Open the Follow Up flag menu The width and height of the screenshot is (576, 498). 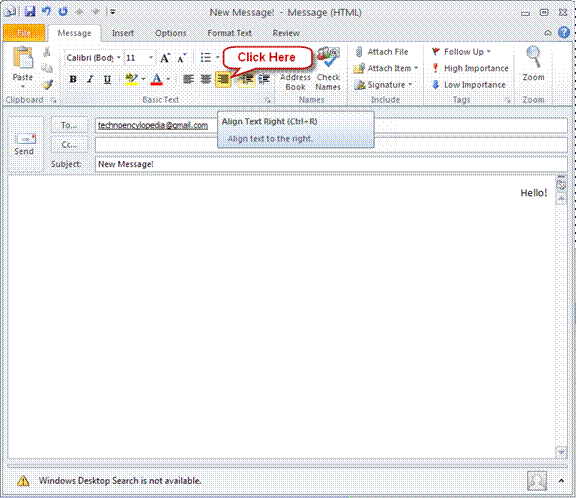click(x=461, y=52)
